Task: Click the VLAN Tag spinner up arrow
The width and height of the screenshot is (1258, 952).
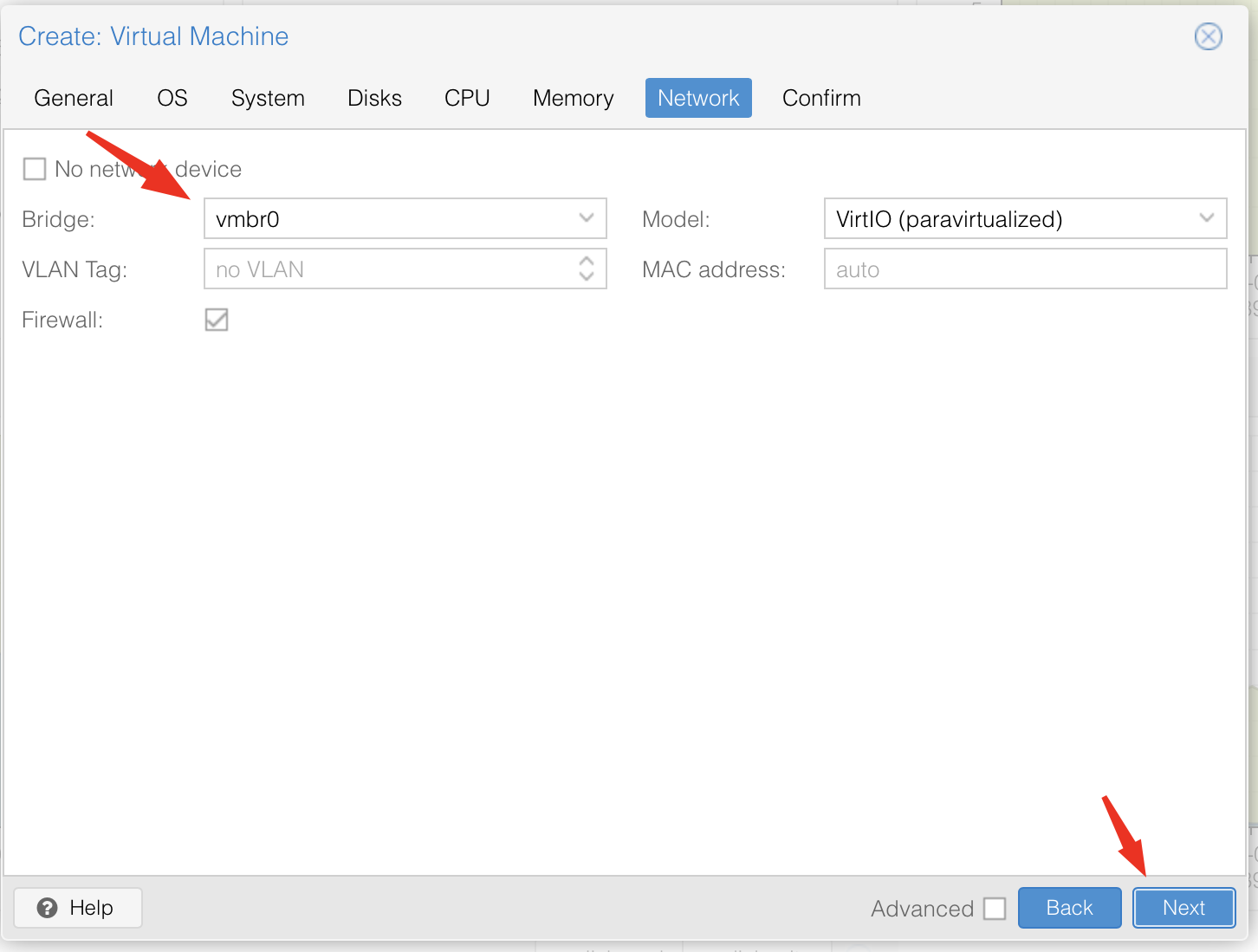Action: (x=587, y=261)
